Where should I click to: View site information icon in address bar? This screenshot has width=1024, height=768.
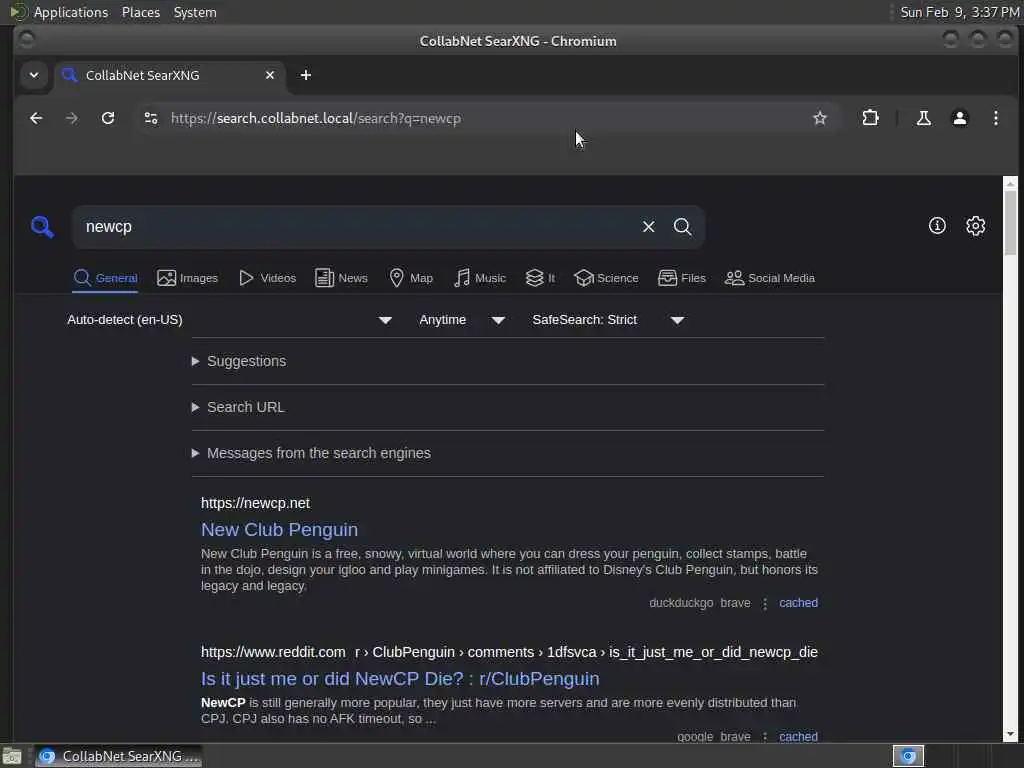[x=151, y=118]
